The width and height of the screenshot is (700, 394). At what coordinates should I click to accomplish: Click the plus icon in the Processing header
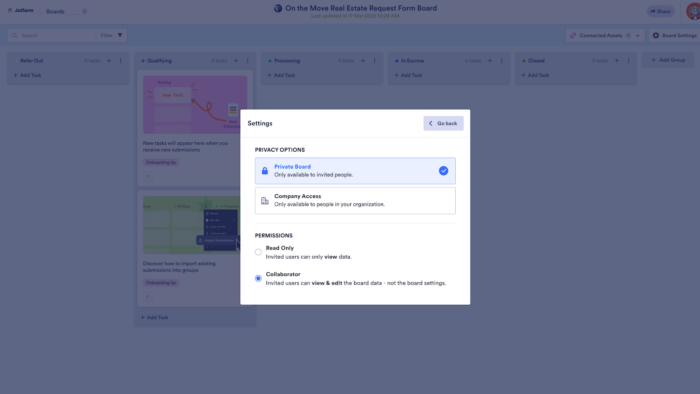363,61
